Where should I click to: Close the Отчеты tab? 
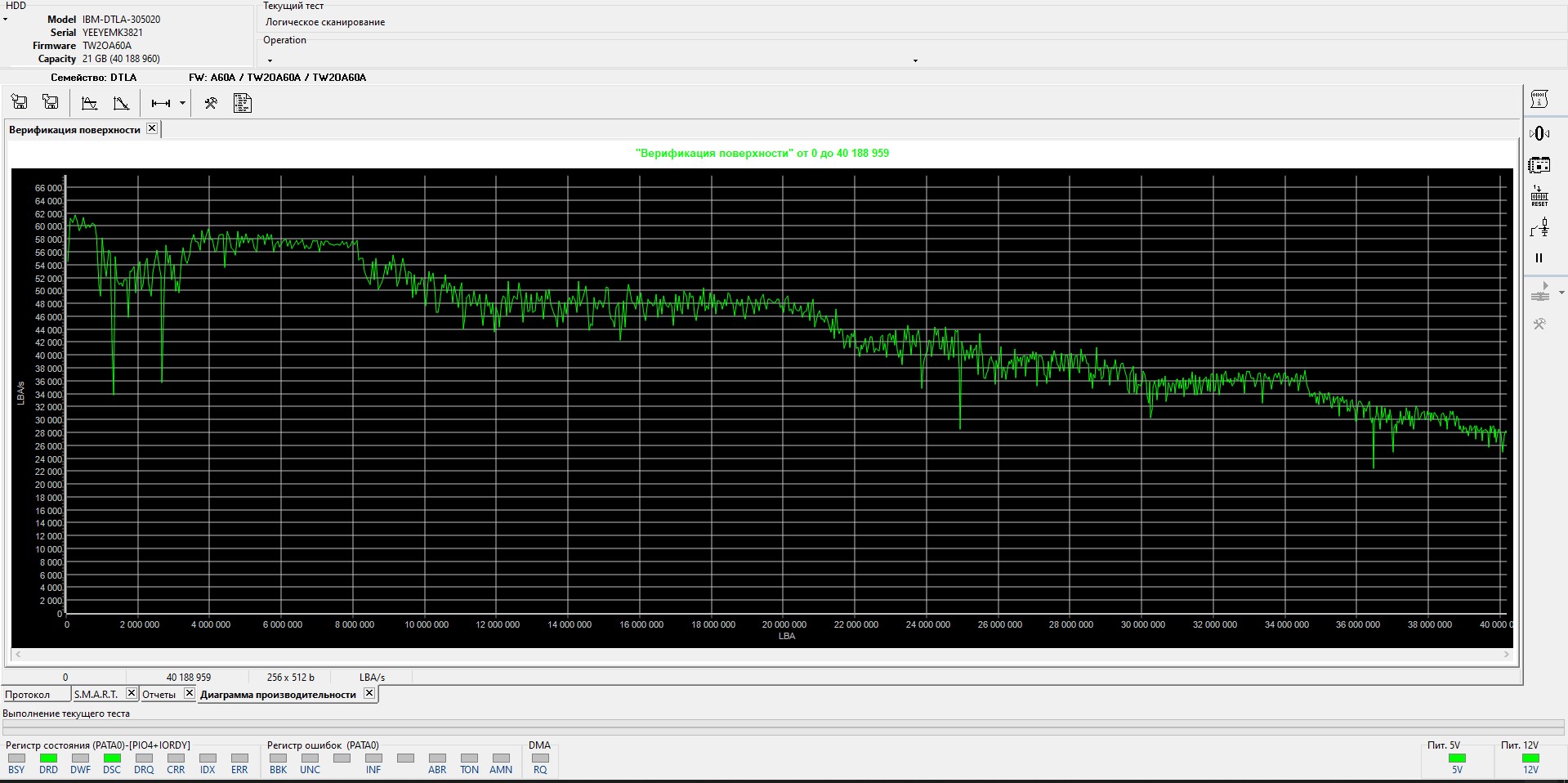190,693
